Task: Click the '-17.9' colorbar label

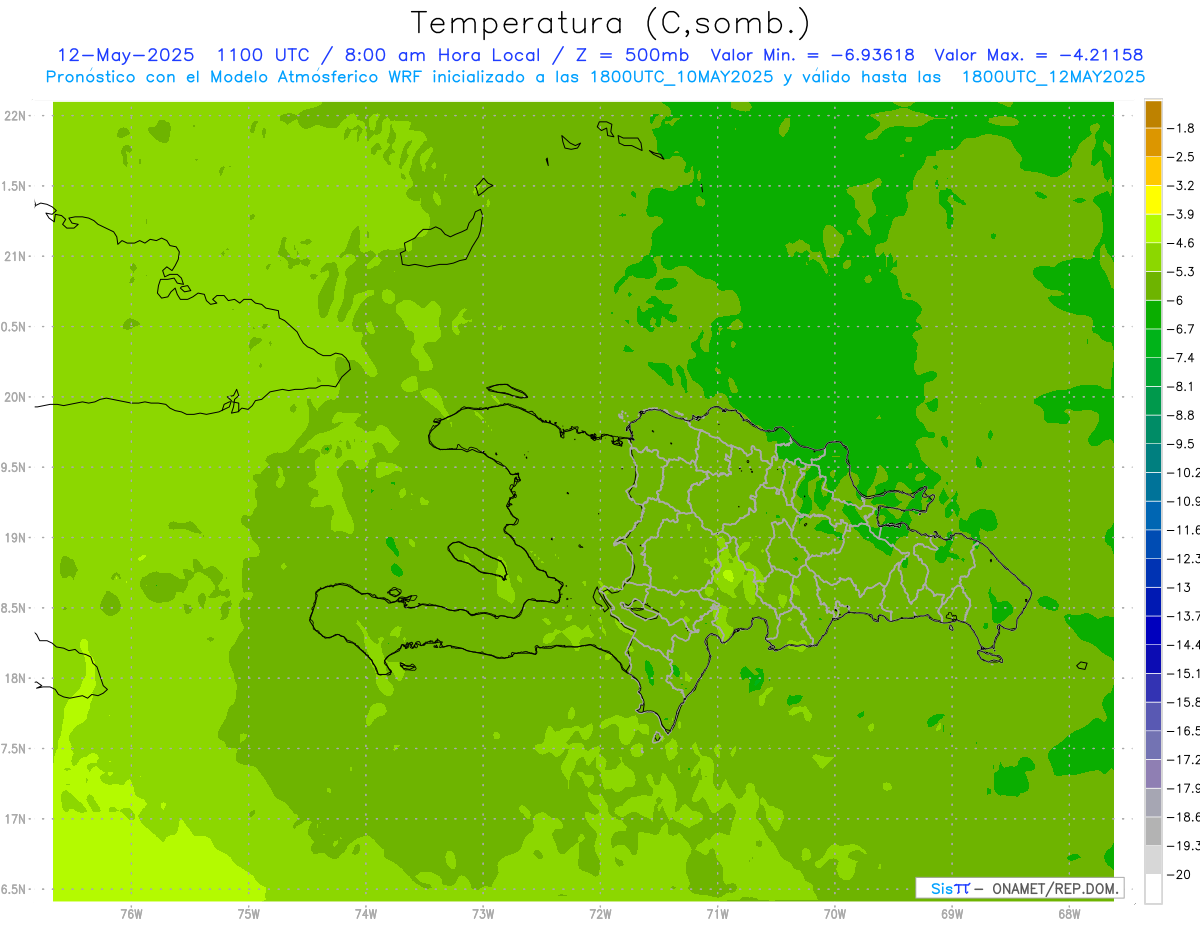Action: coord(1184,788)
